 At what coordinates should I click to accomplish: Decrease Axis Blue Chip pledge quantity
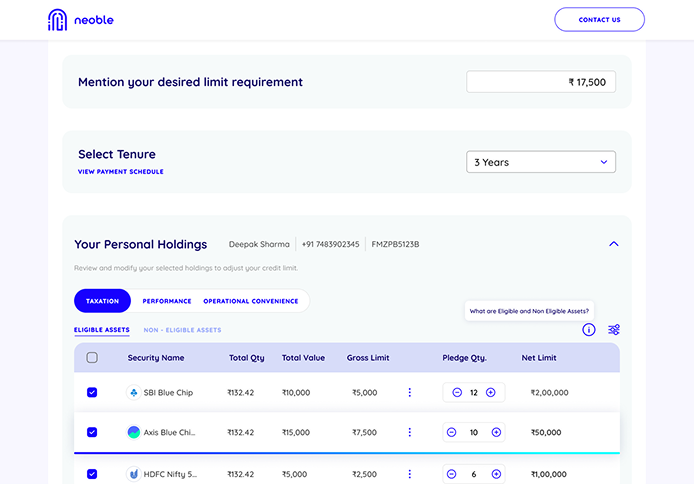click(451, 432)
